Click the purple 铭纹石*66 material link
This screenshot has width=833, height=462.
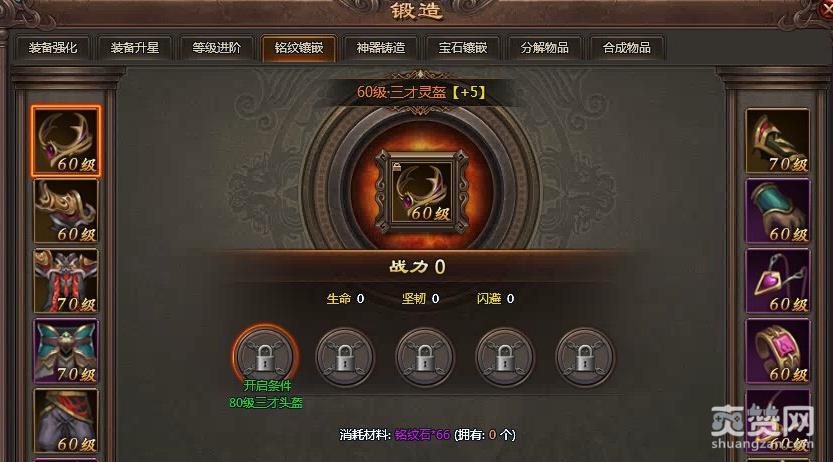422,435
